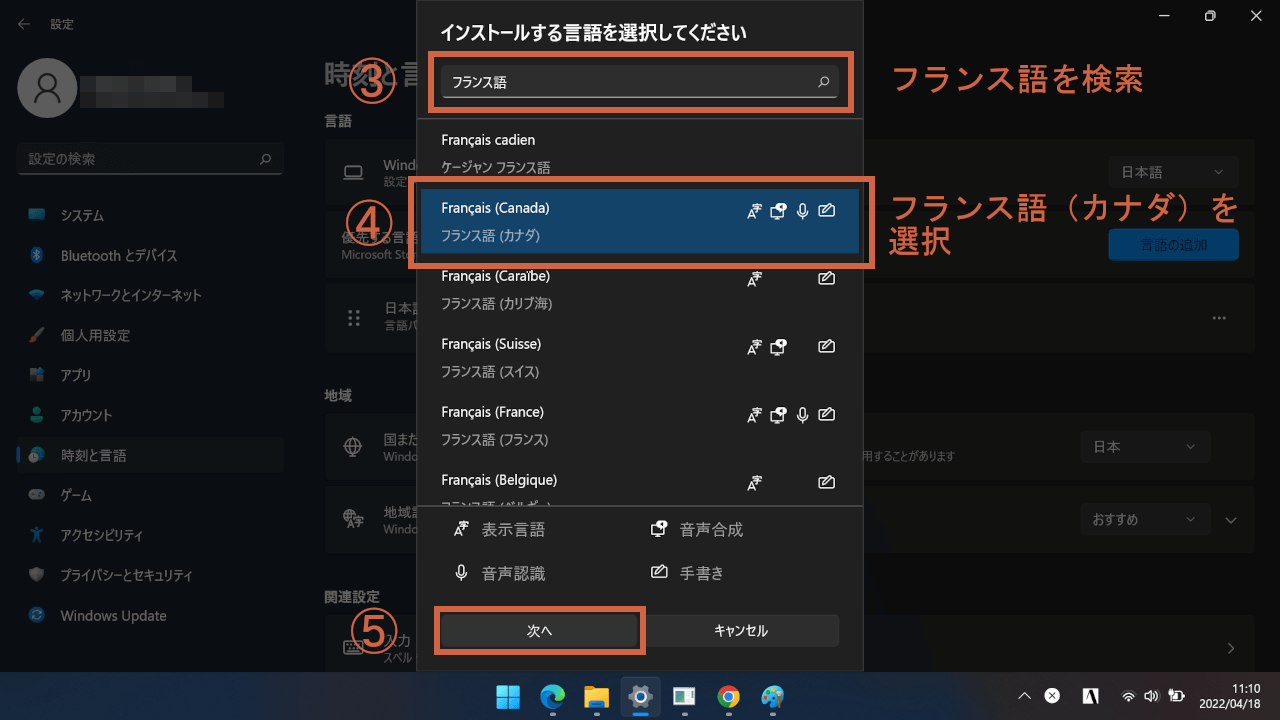Click text-to-speech icon on Français (France) row

(779, 415)
